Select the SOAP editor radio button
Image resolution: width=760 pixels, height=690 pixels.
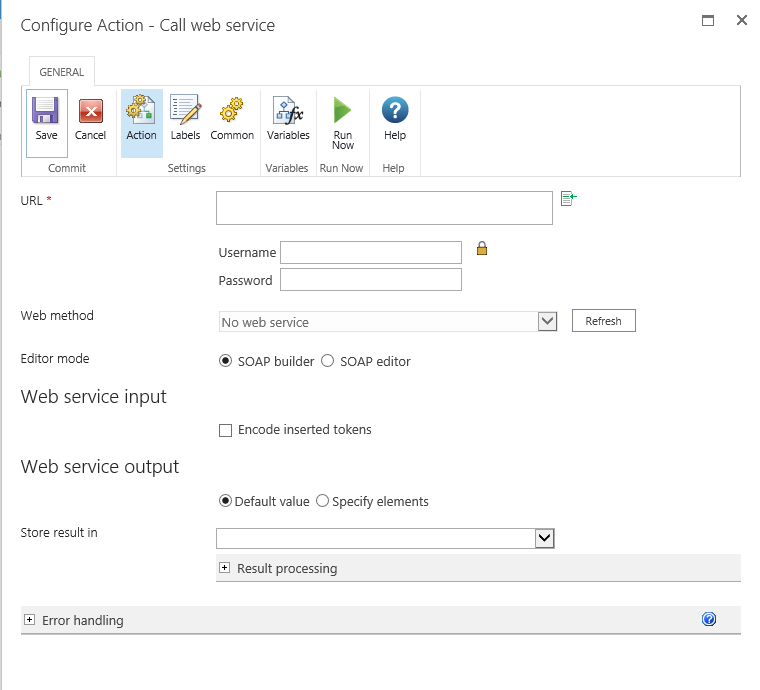pyautogui.click(x=327, y=361)
